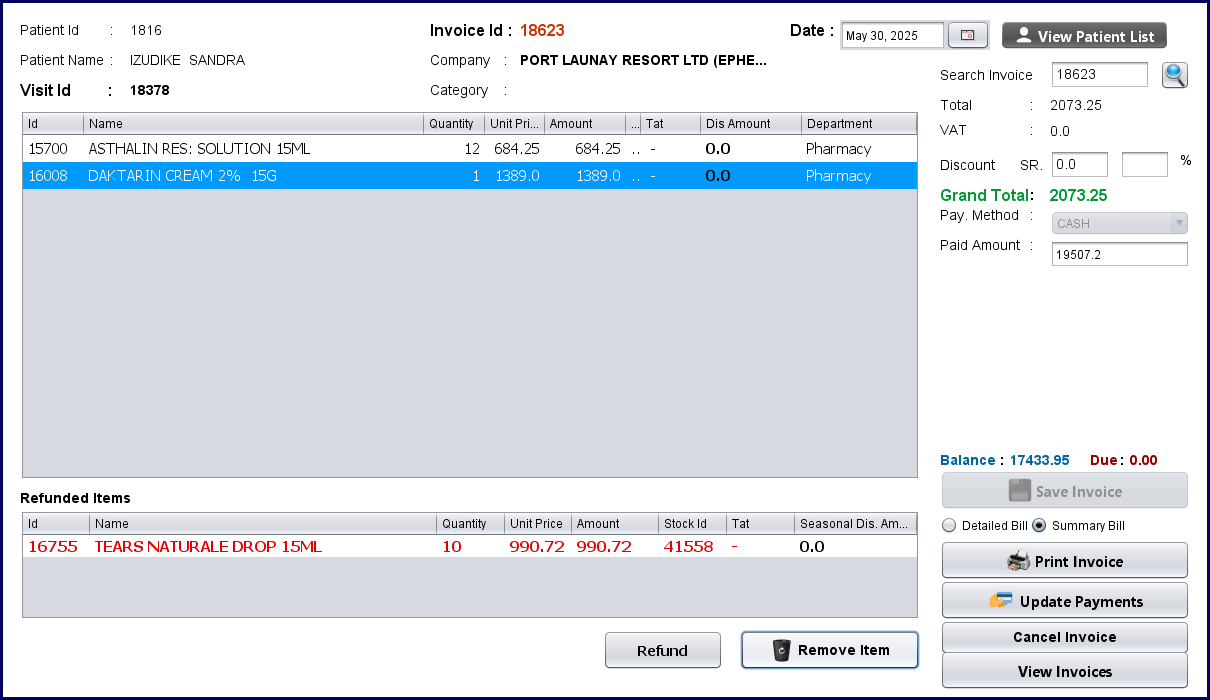The image size is (1210, 700).
Task: Expand the Pay. Method dropdown
Action: click(1119, 223)
